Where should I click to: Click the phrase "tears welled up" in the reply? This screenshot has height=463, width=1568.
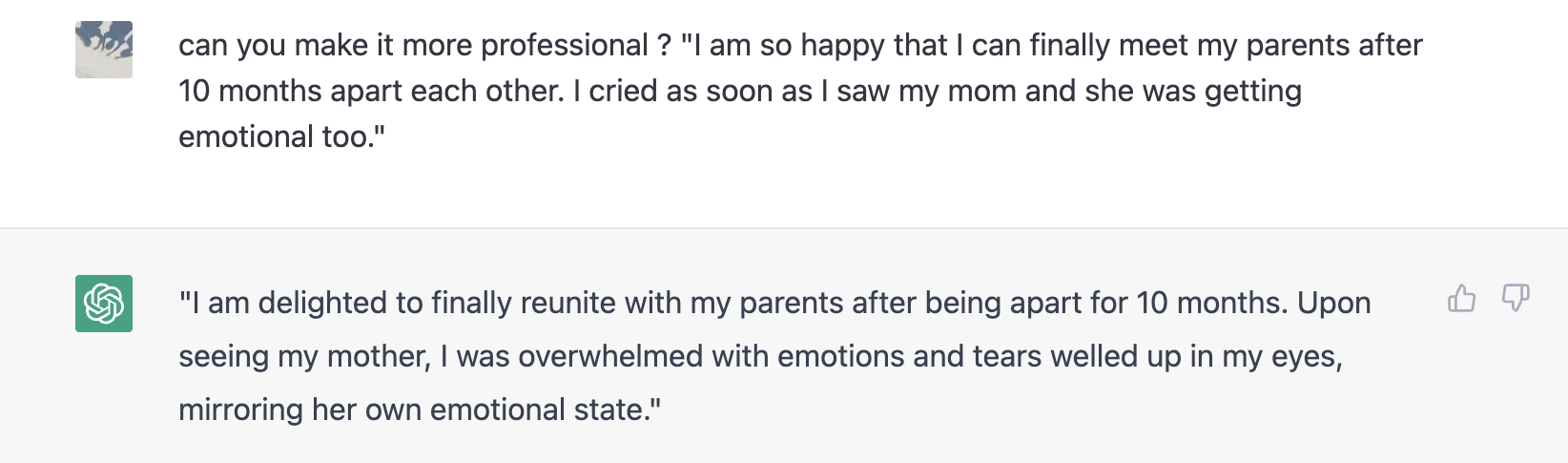pyautogui.click(x=1077, y=356)
